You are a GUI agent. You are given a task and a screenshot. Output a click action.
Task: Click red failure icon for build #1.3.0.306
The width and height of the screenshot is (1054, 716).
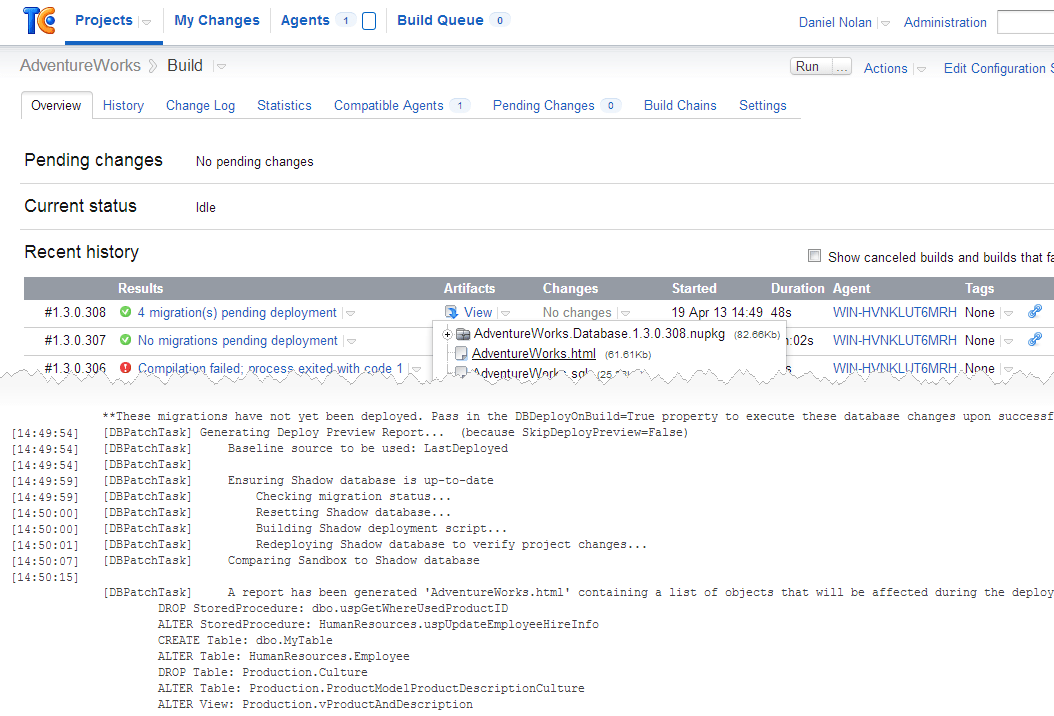coord(125,368)
